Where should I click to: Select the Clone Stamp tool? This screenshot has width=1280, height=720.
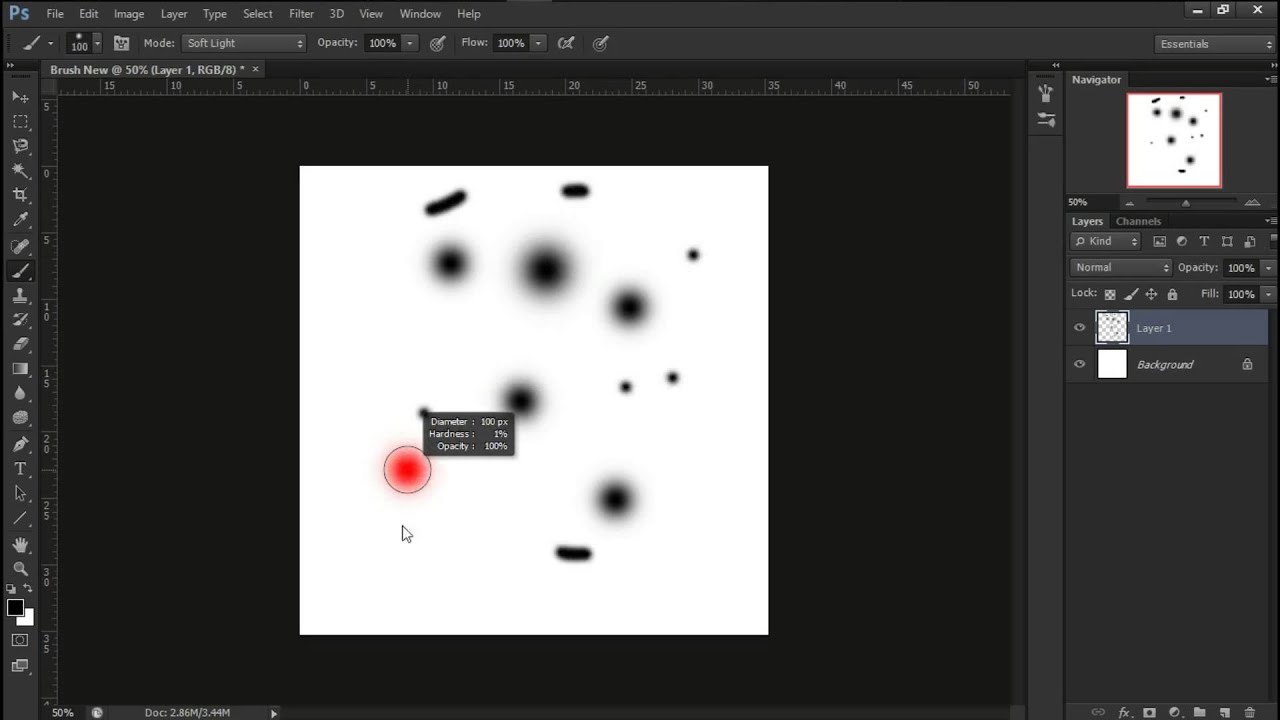(x=20, y=296)
